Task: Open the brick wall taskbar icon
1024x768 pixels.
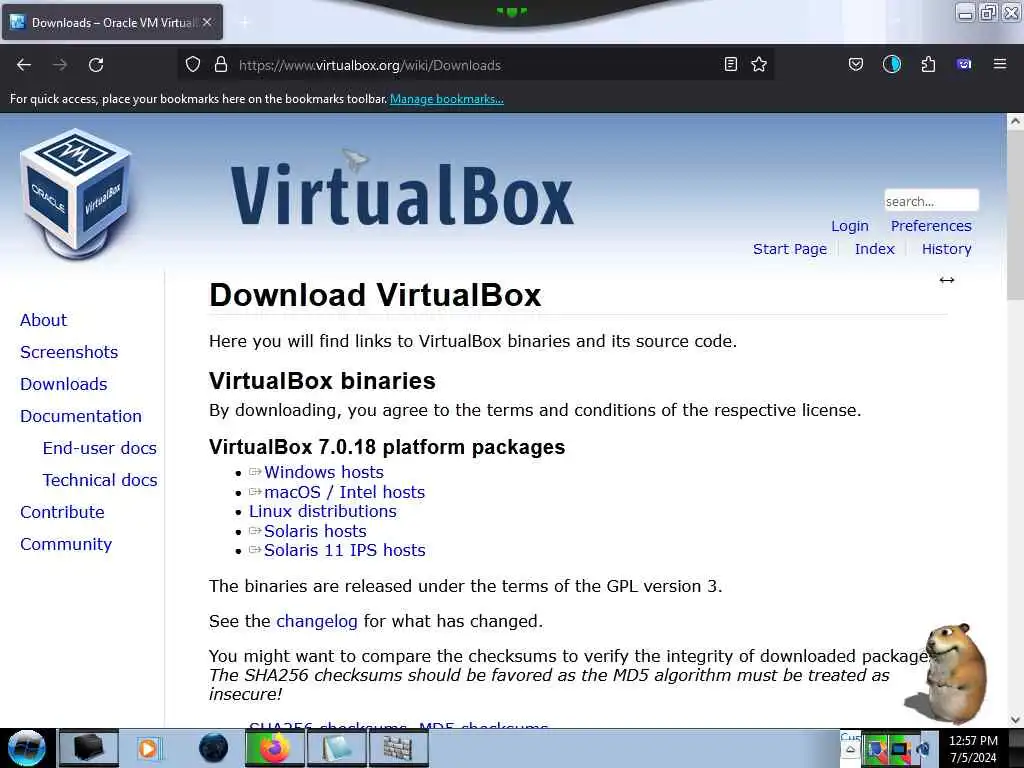Action: pos(399,748)
